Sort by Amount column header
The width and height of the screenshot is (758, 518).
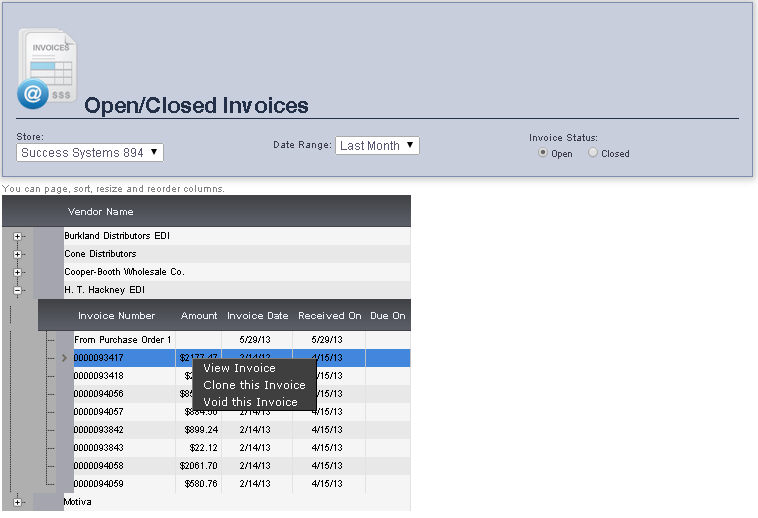point(198,316)
